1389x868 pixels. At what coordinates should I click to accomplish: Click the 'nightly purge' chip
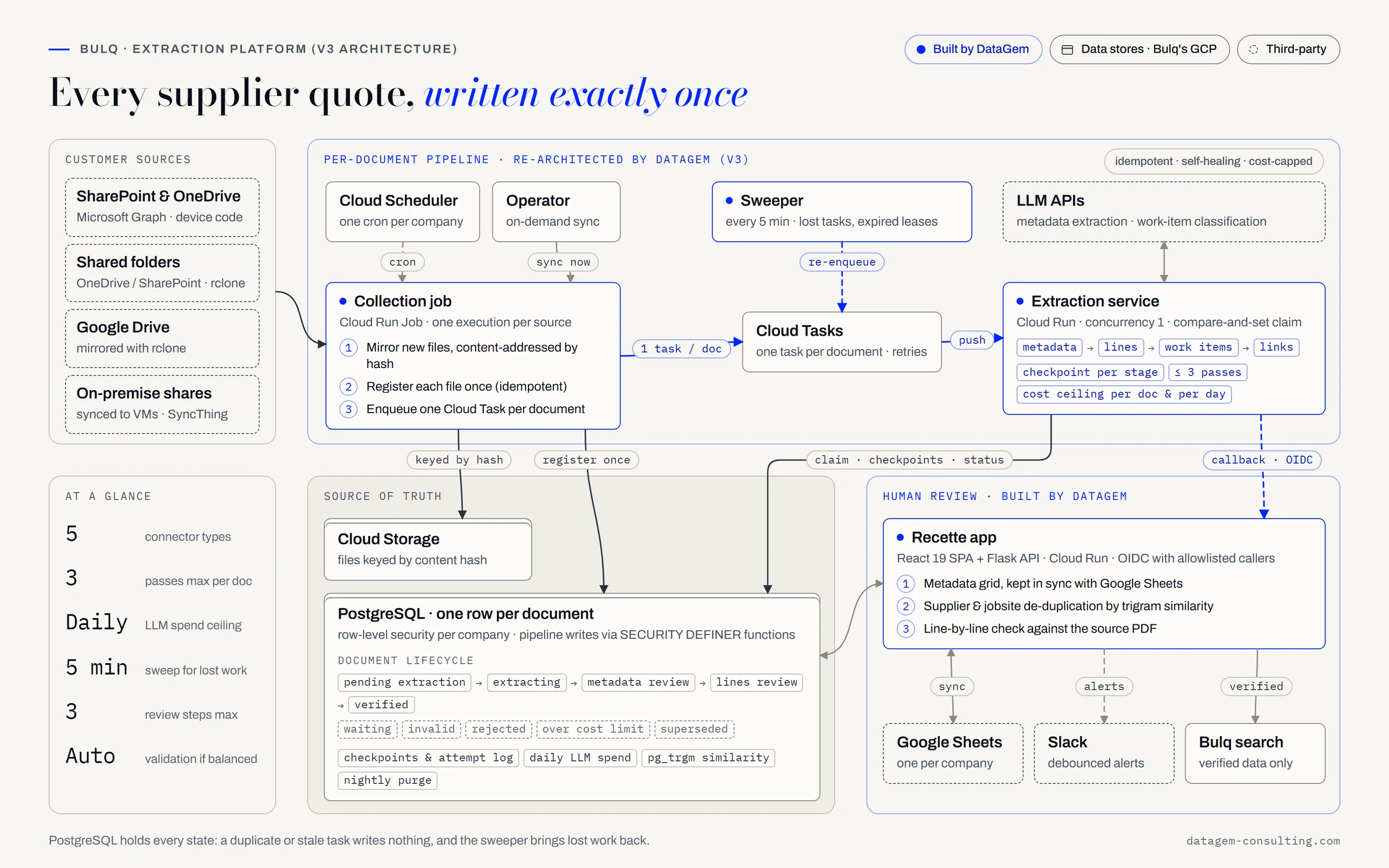coord(387,781)
